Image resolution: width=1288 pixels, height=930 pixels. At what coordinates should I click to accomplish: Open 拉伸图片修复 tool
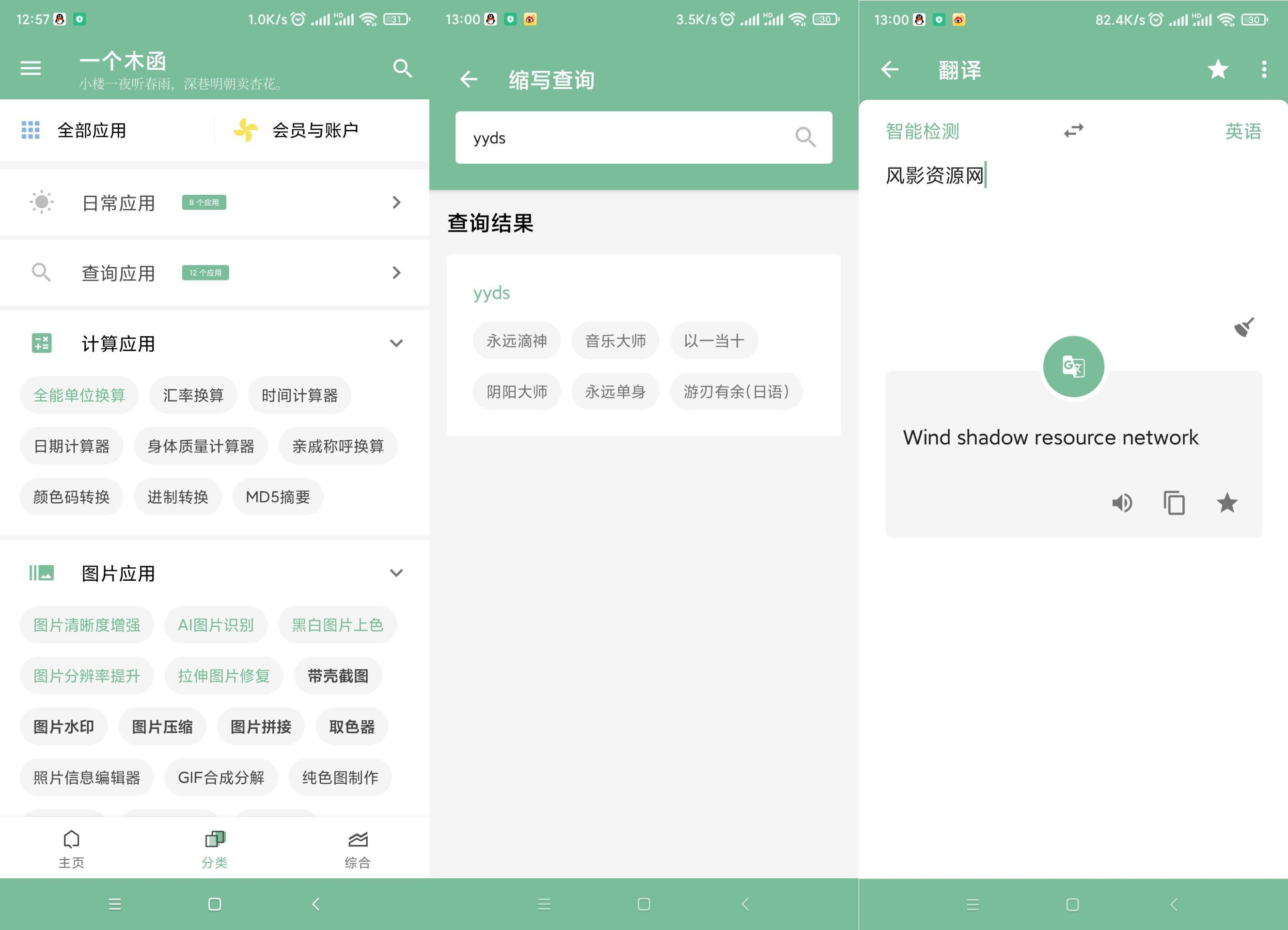click(x=224, y=676)
